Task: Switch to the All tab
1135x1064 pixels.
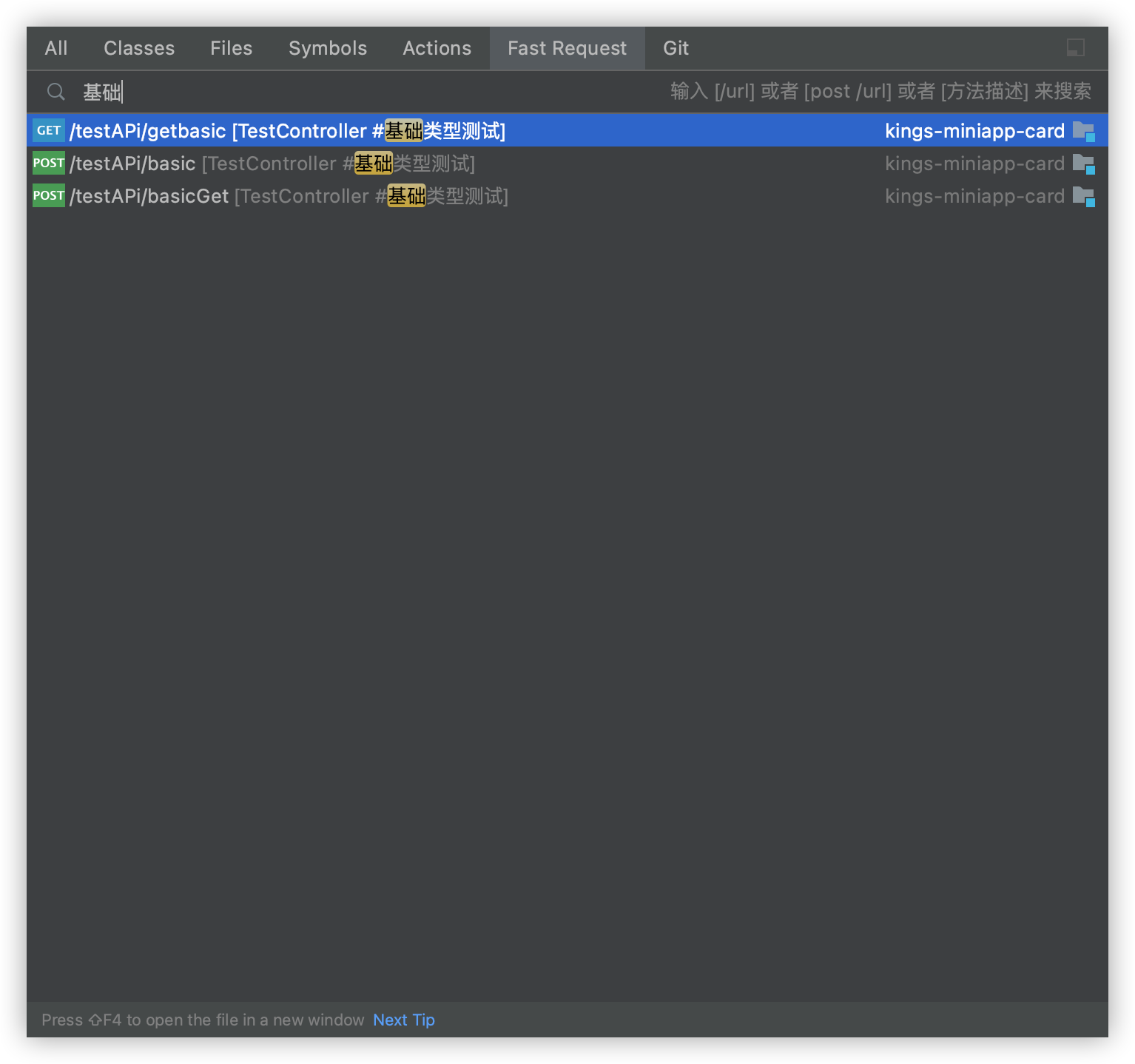Action: click(x=55, y=48)
